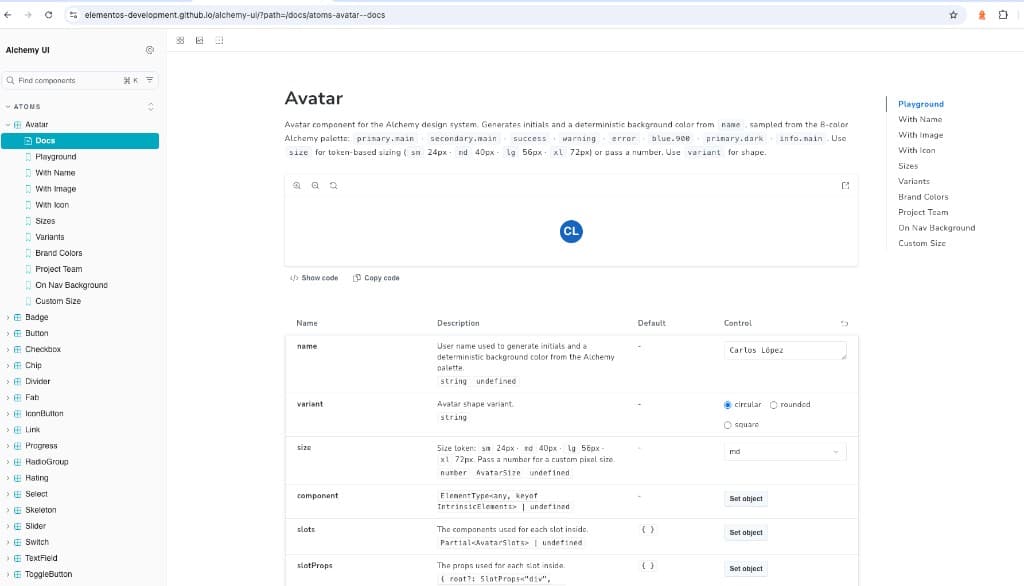Image resolution: width=1024 pixels, height=586 pixels.
Task: Open the With Image story in the sidebar
Action: [x=56, y=189]
